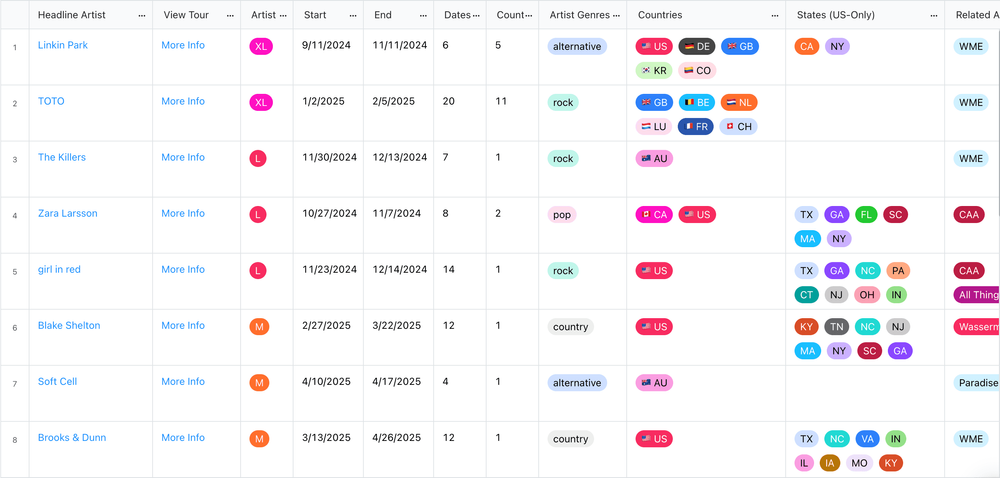
Task: Select the M badge in Blake Shelton row
Action: point(259,327)
